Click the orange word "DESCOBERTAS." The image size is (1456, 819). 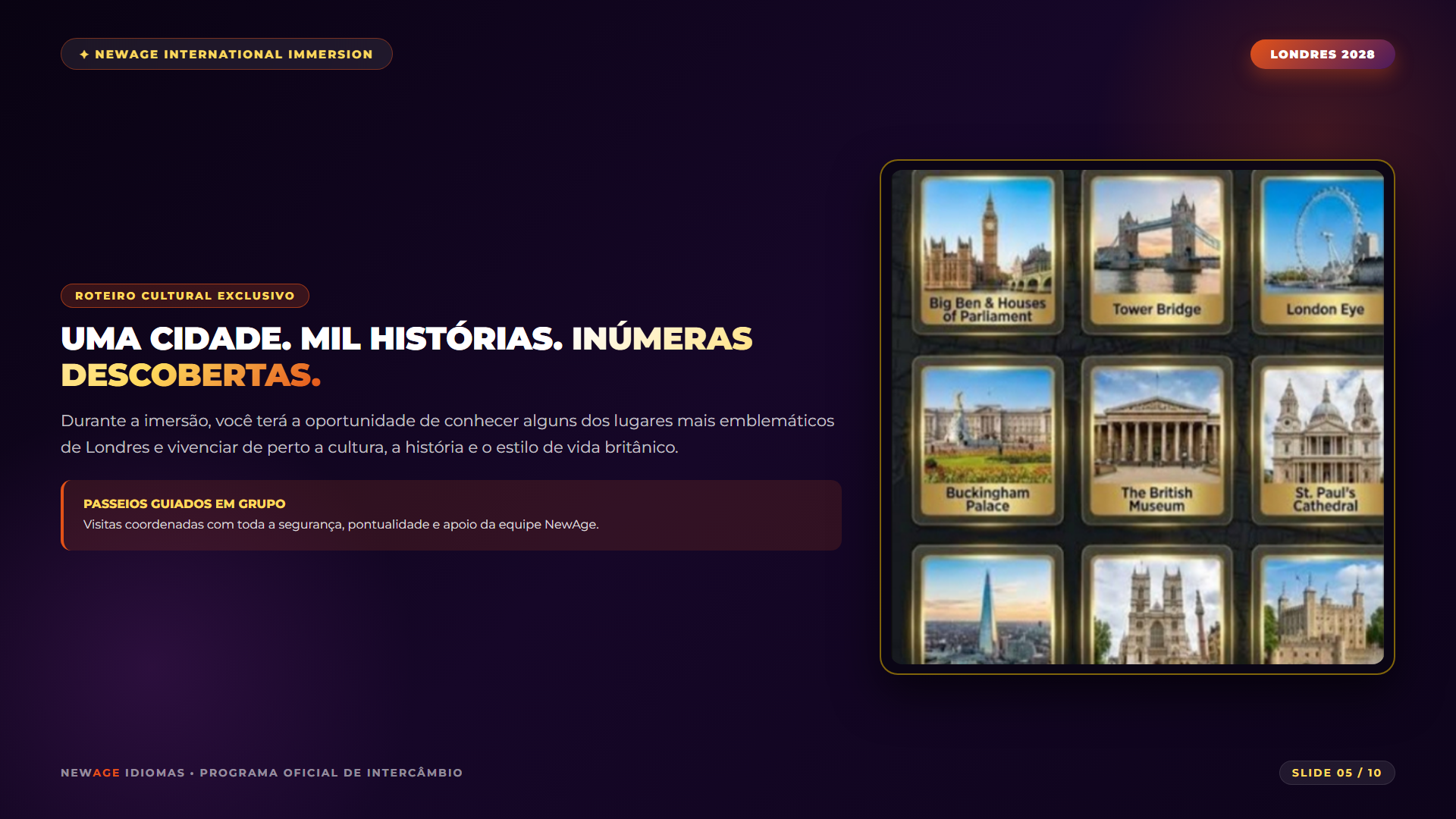190,375
